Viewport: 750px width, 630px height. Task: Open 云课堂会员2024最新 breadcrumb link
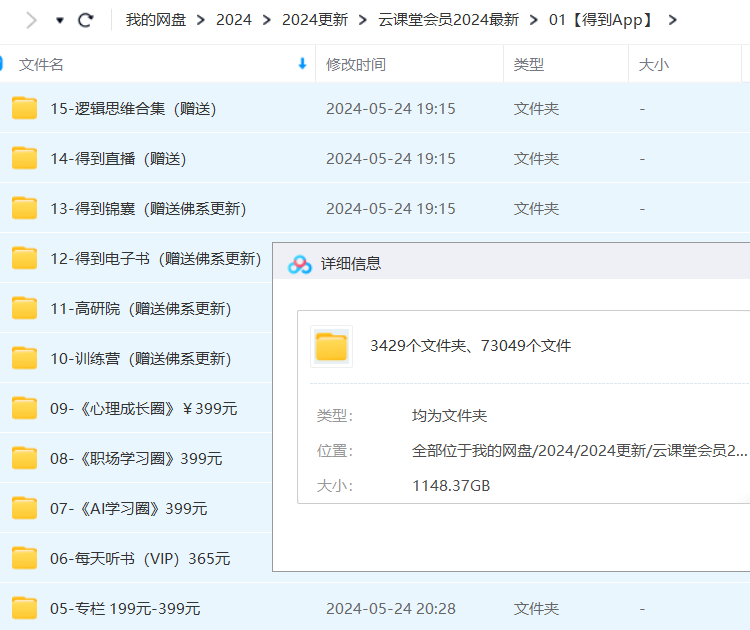click(447, 20)
